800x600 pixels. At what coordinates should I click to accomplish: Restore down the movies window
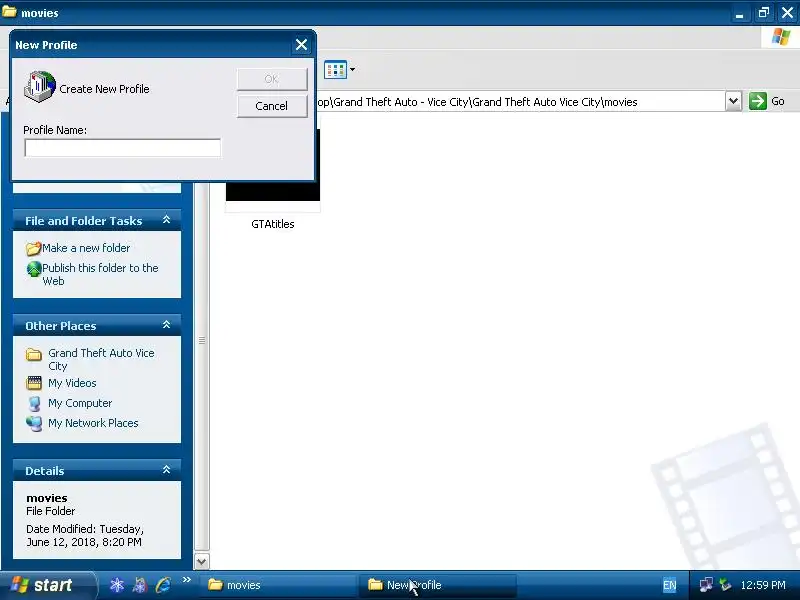[x=763, y=12]
